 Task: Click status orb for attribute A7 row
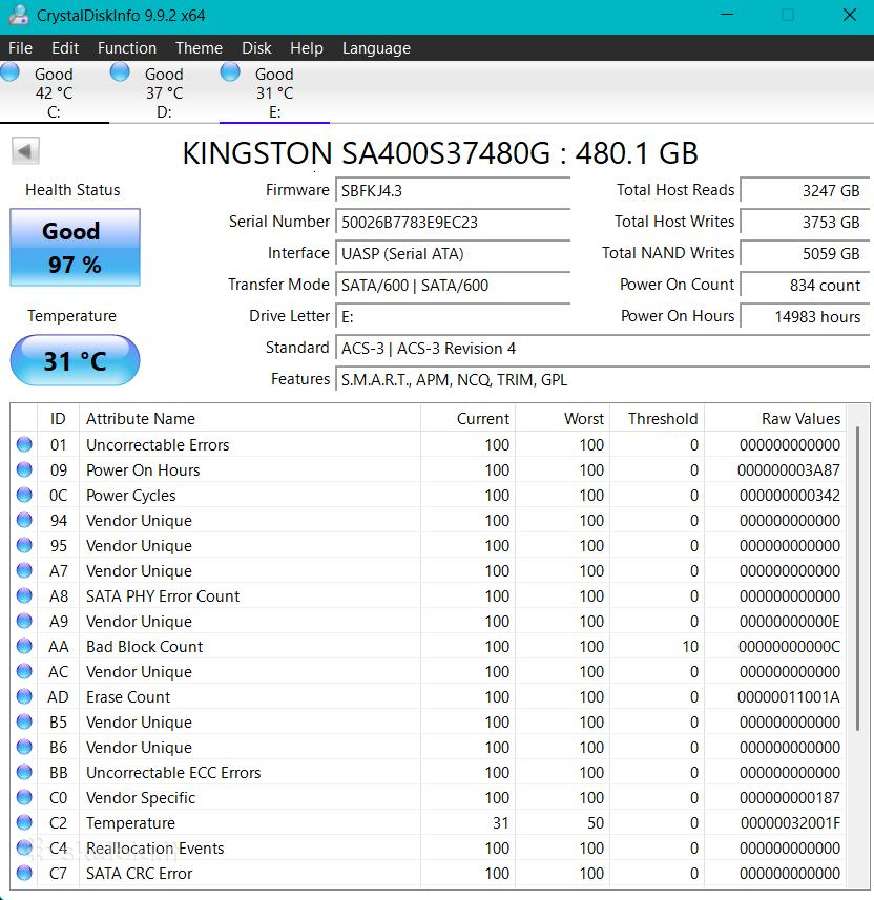(25, 571)
